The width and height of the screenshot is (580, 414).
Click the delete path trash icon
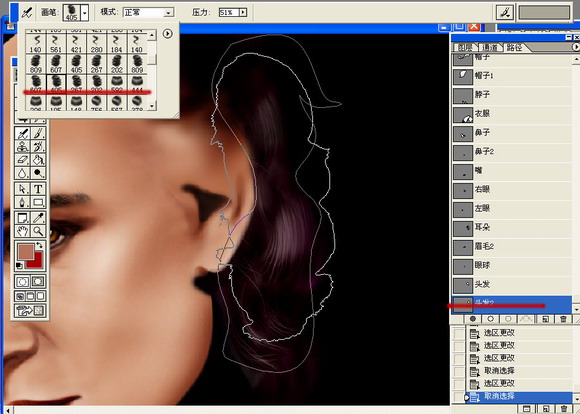563,319
